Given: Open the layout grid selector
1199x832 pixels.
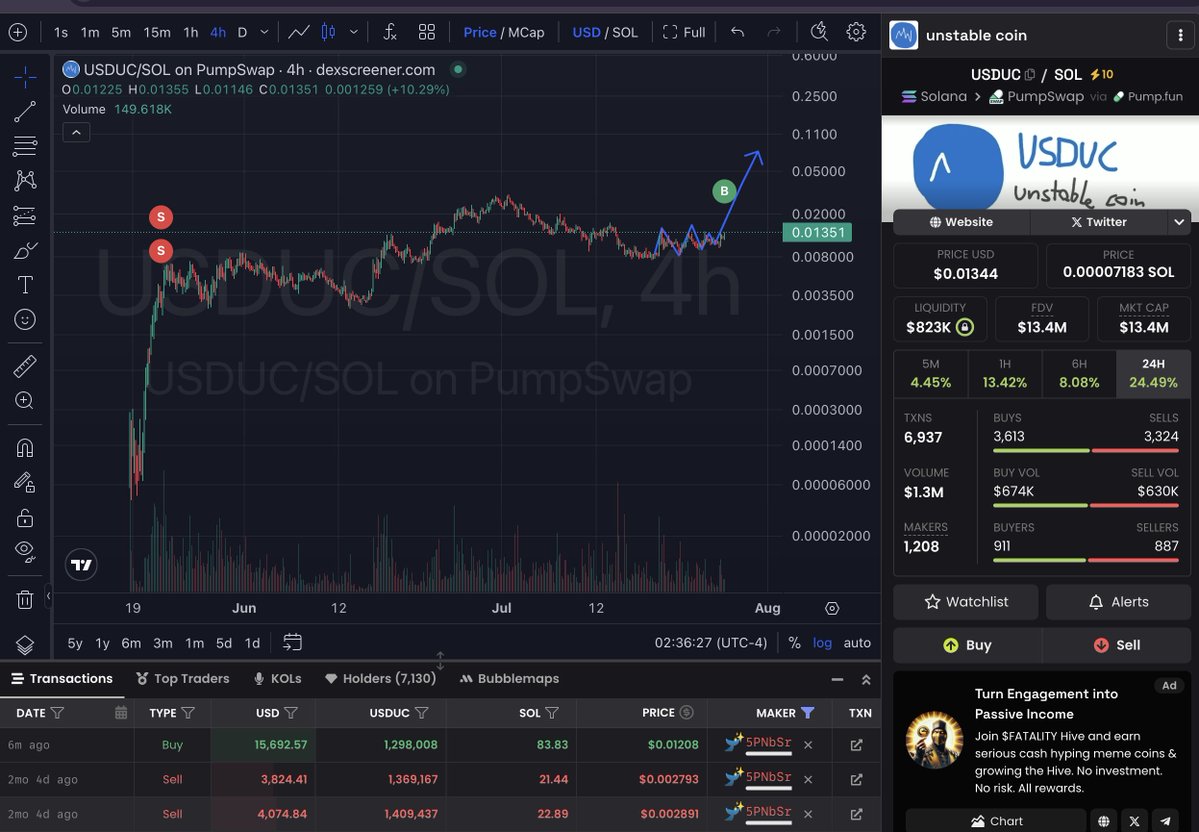Looking at the screenshot, I should pos(427,32).
